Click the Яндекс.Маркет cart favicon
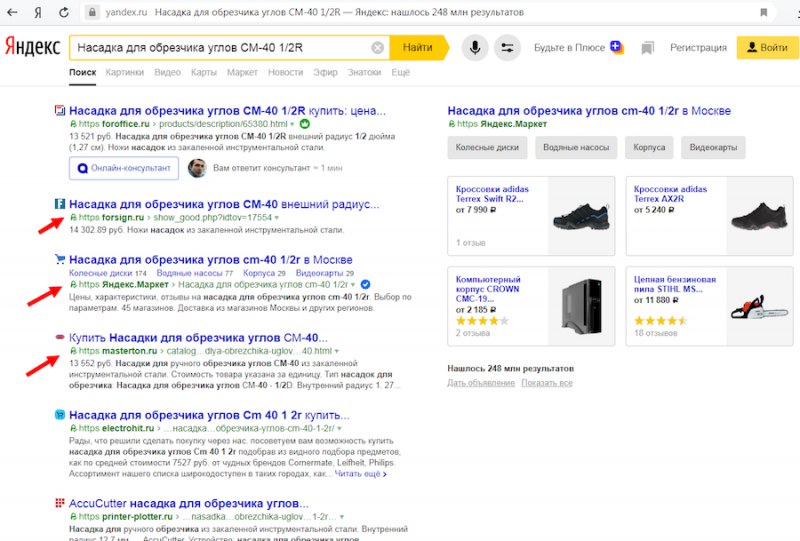 click(x=60, y=259)
